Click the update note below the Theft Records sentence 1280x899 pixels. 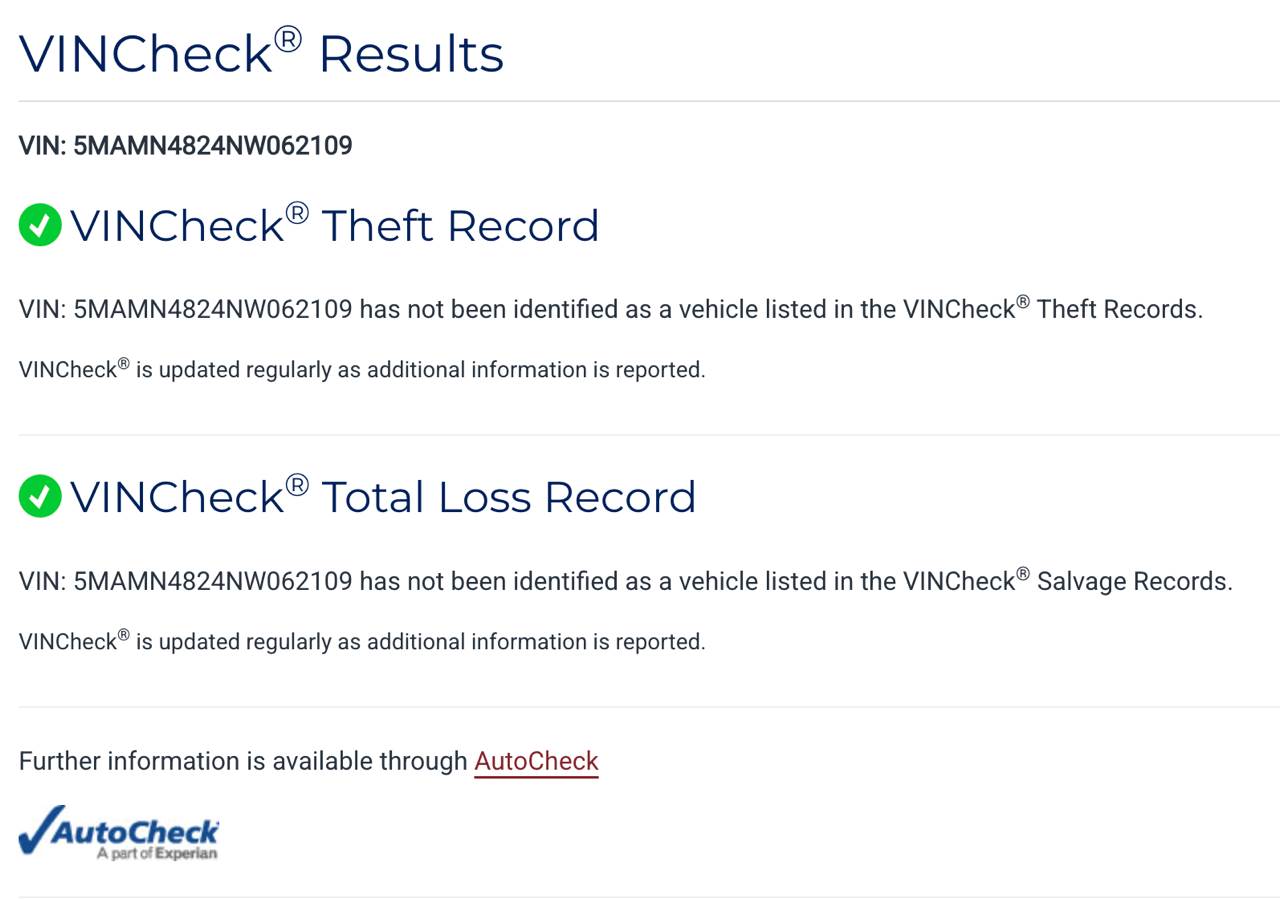[362, 370]
